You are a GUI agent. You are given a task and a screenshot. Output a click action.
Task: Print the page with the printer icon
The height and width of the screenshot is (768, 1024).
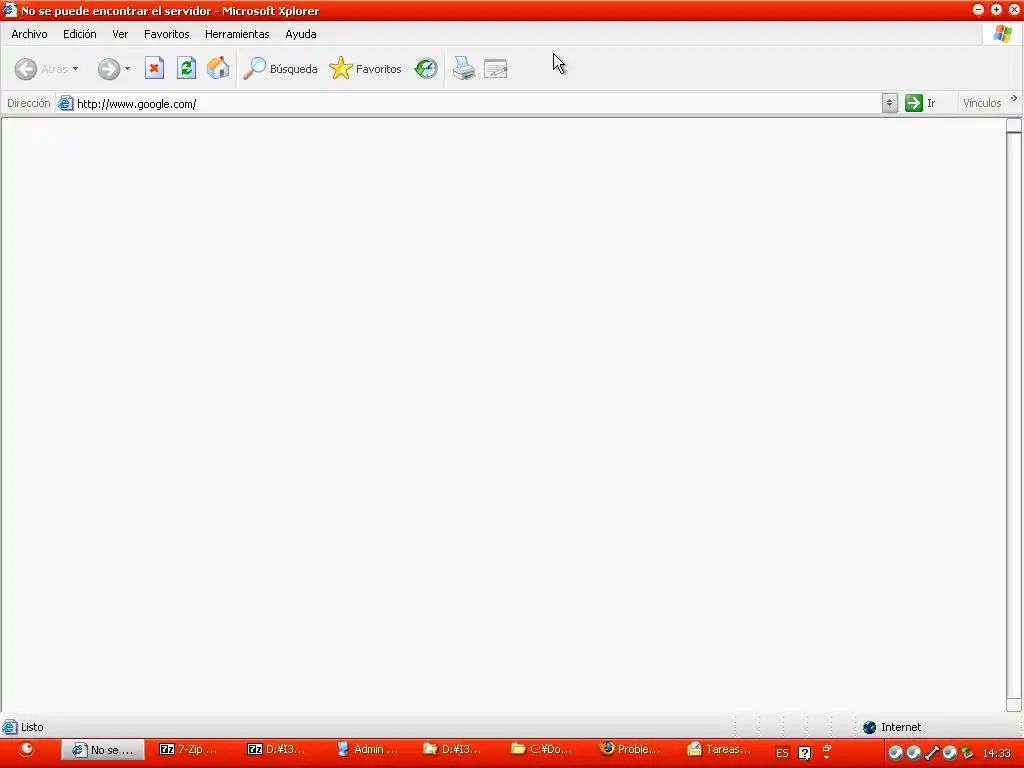[464, 69]
